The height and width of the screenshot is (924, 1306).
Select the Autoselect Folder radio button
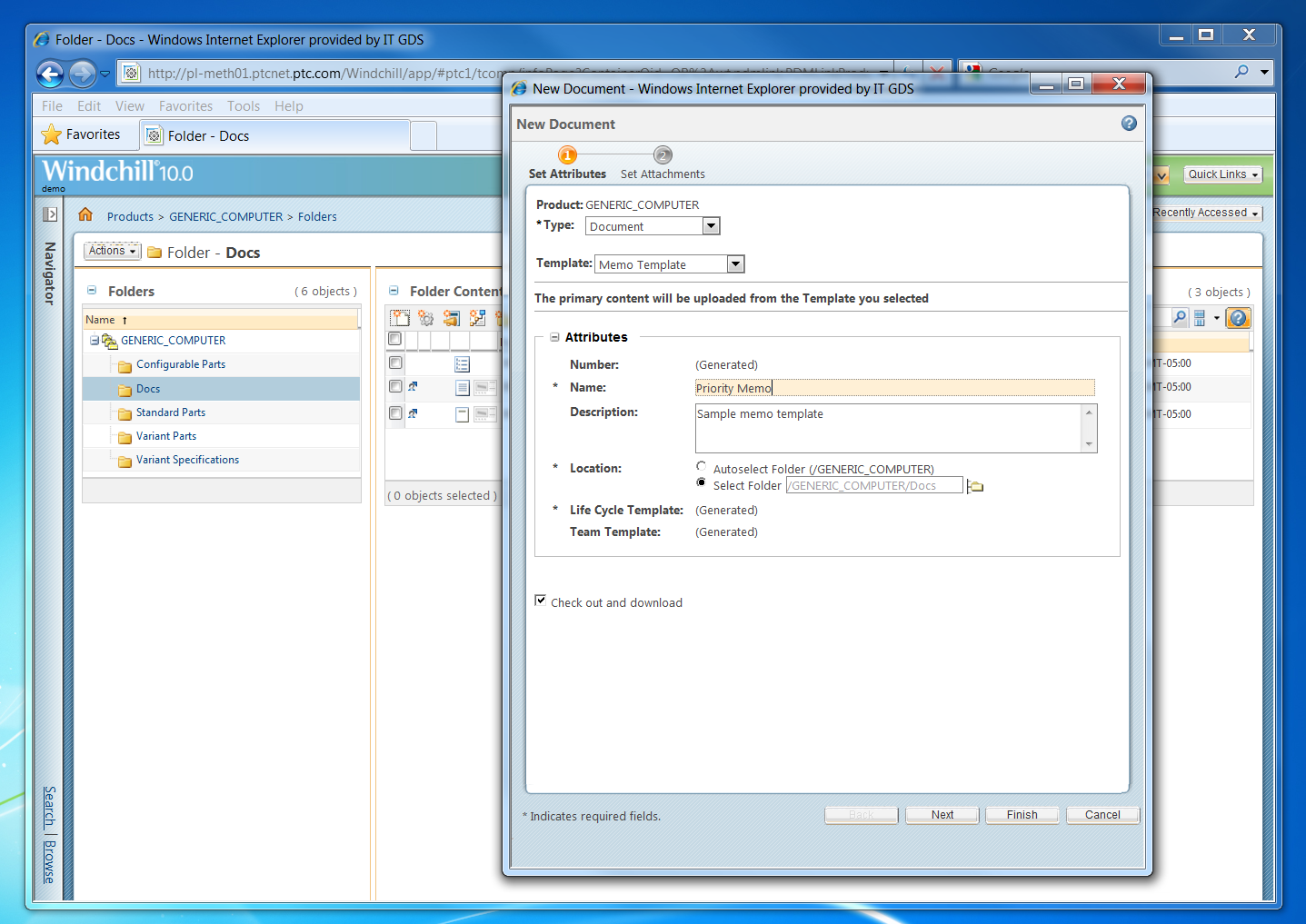[701, 466]
